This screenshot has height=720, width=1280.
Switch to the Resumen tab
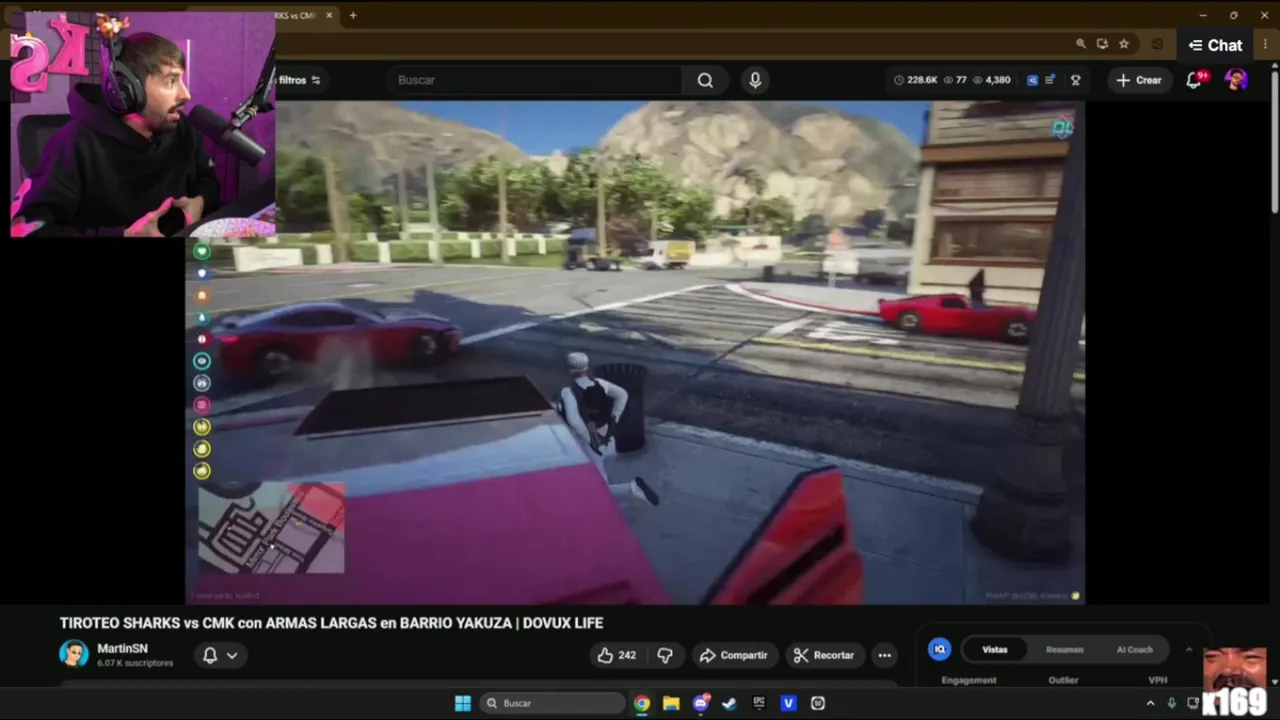pos(1064,649)
